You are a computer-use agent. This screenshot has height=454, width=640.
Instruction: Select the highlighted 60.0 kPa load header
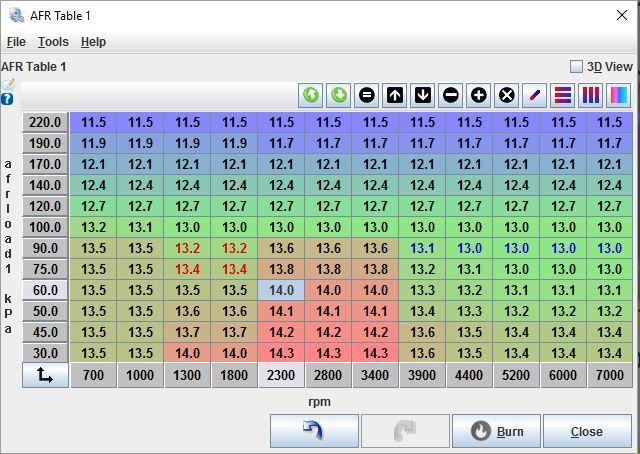[x=45, y=290]
